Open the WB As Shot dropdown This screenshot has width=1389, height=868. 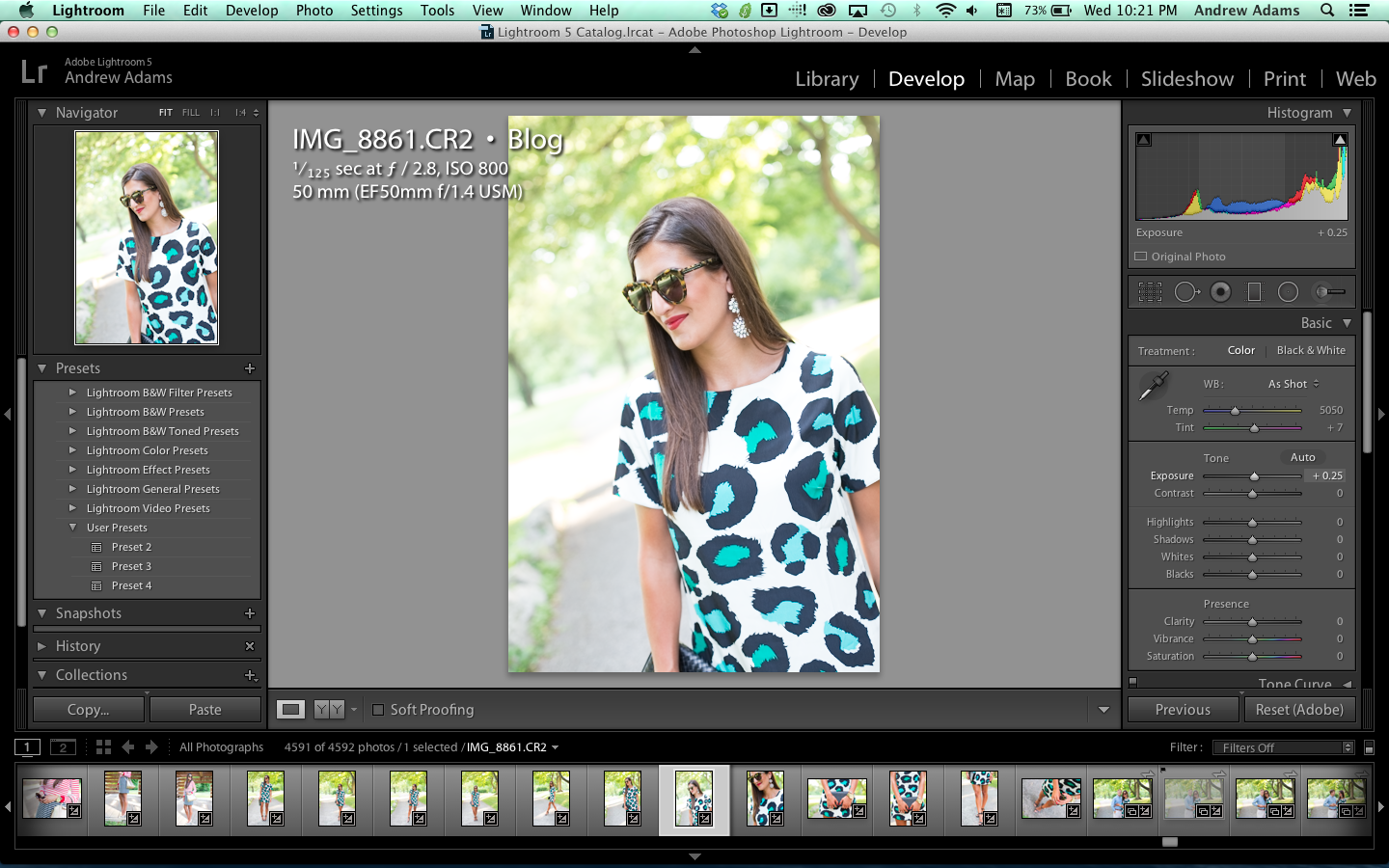pos(1293,384)
